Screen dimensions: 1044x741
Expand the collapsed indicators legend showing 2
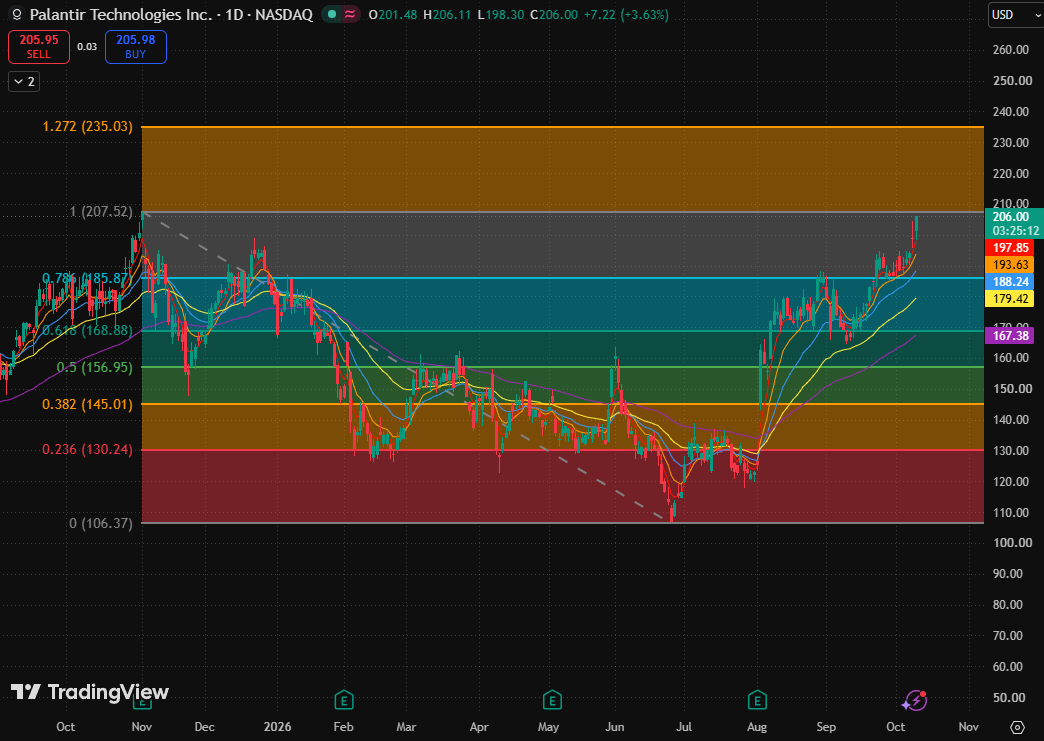tap(23, 82)
